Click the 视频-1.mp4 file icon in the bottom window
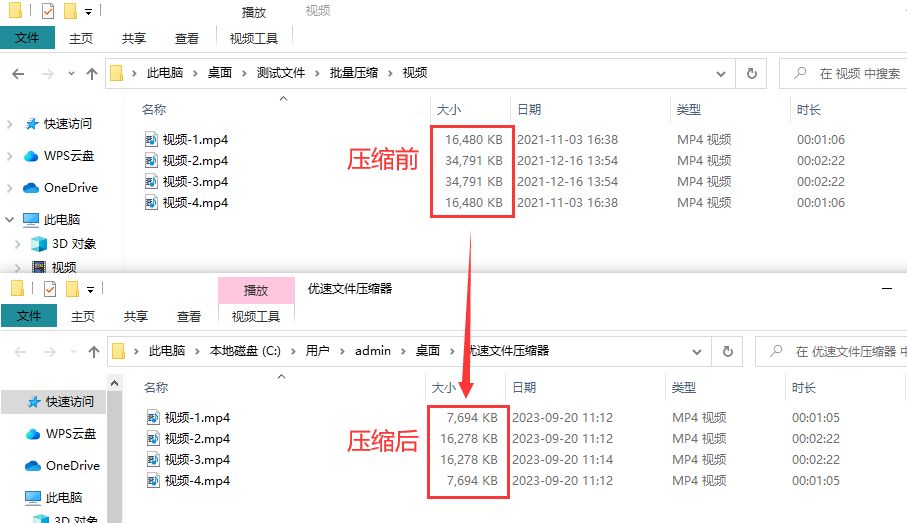Screen dimensions: 907x523 (x=153, y=417)
